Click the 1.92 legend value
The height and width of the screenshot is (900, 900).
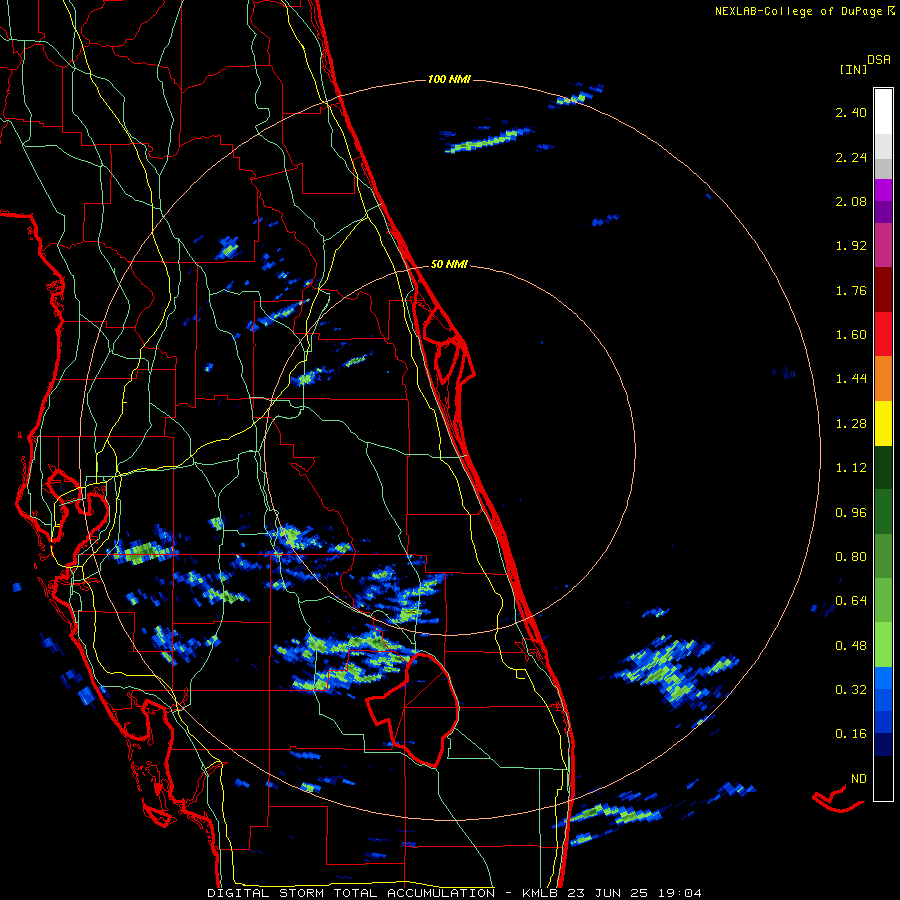click(851, 246)
